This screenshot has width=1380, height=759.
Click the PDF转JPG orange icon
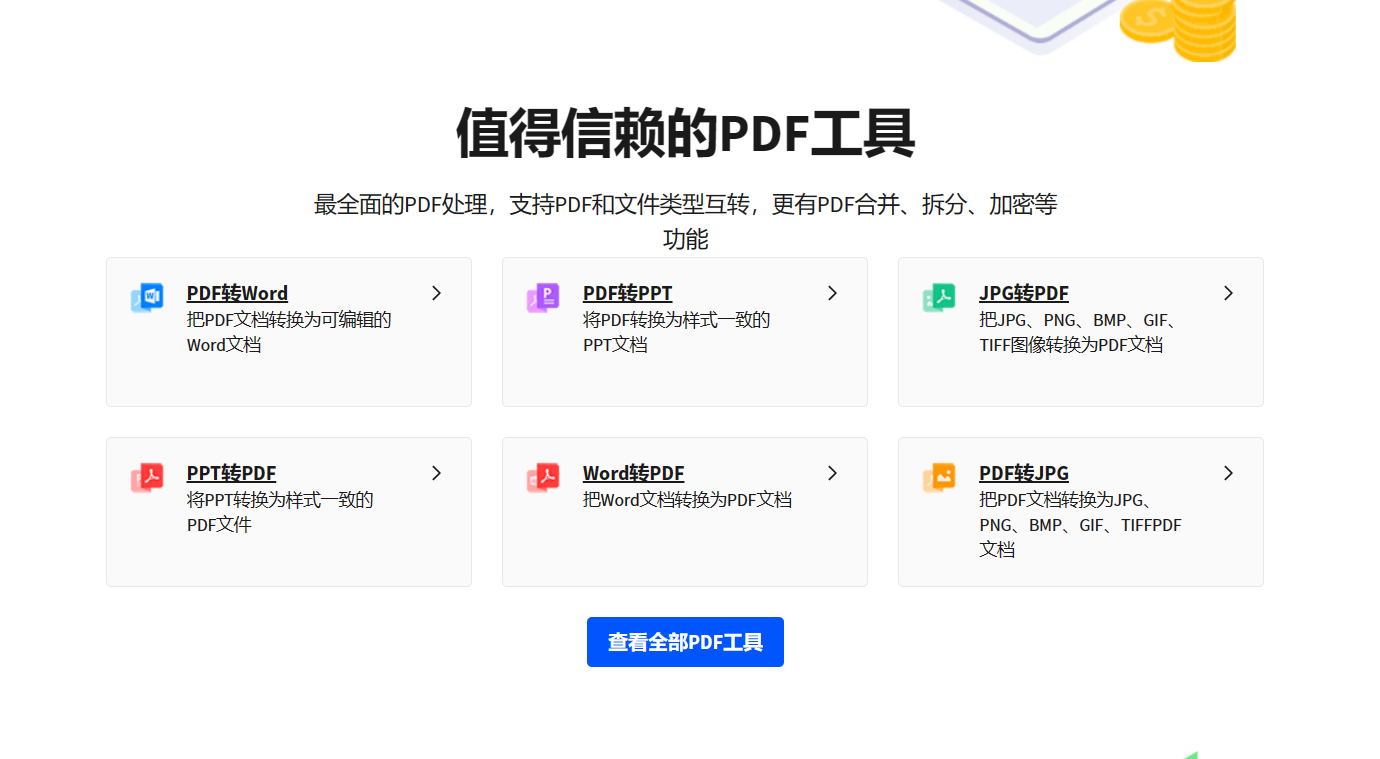click(938, 477)
